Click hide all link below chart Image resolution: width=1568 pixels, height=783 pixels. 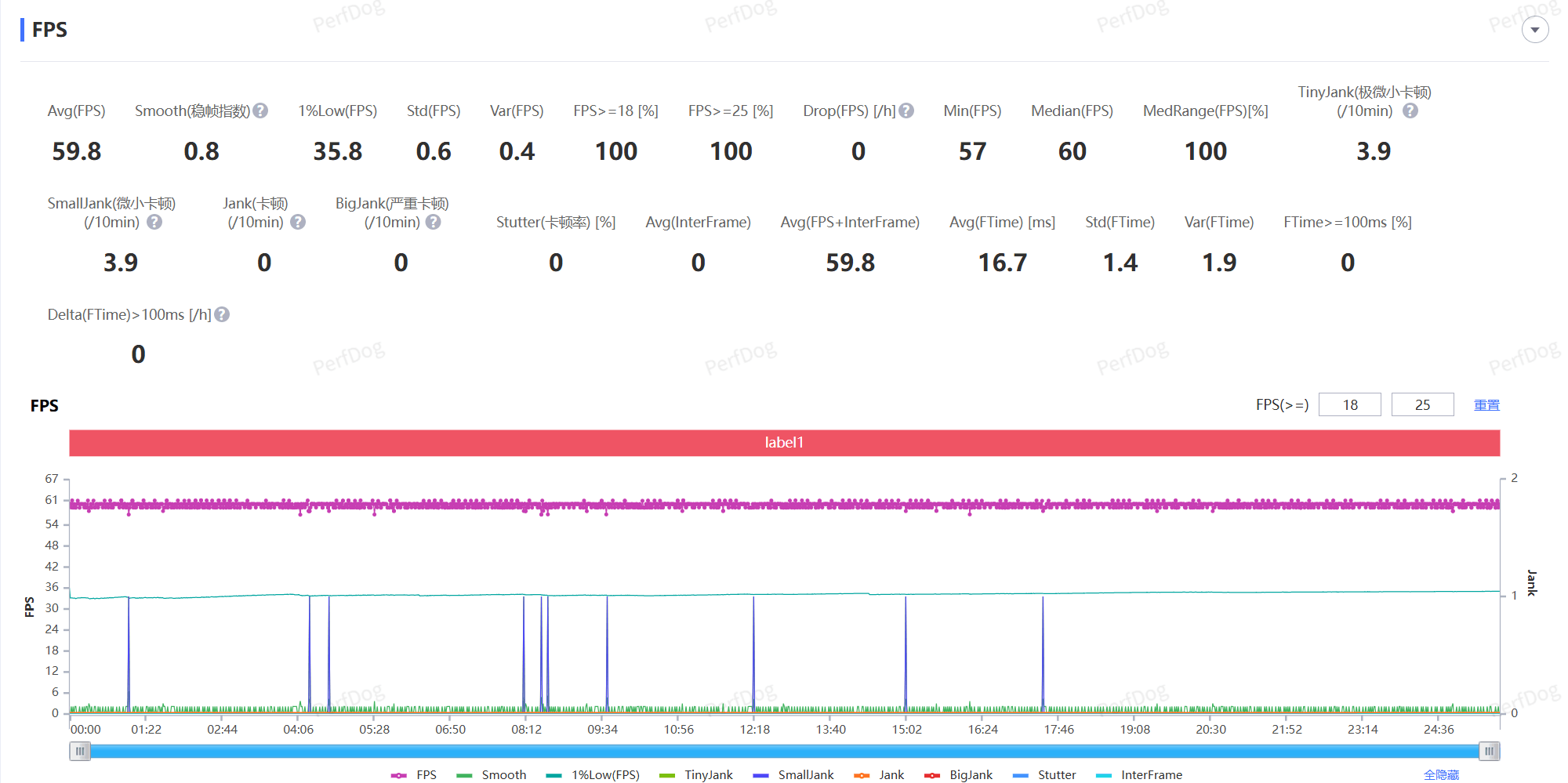1441,775
